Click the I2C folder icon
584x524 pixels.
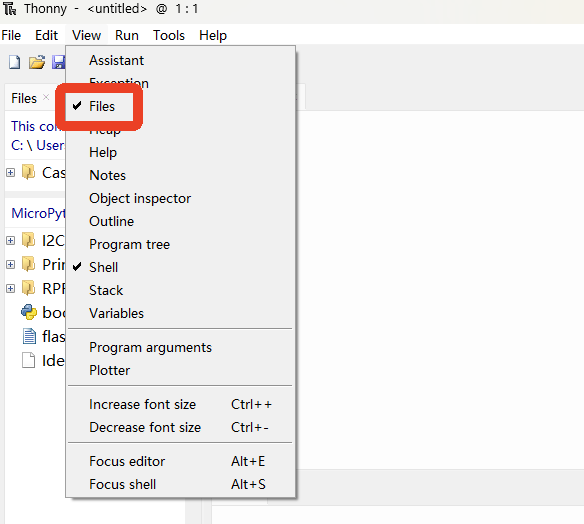click(28, 240)
